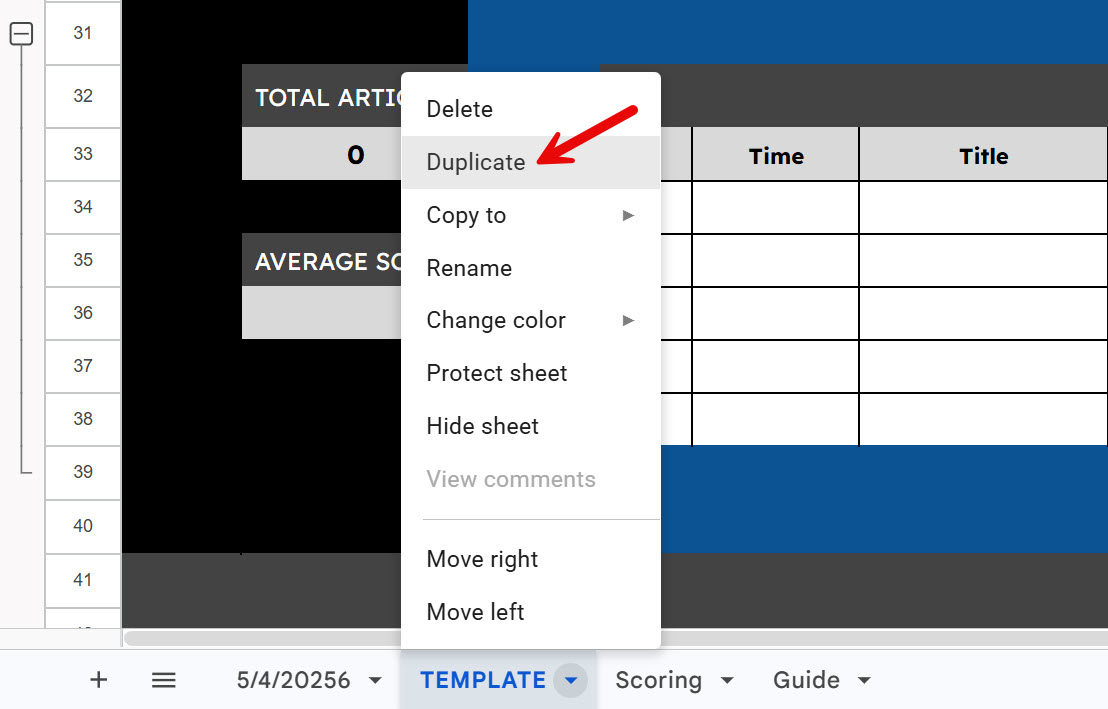Select row 38 header
1108x709 pixels.
(x=83, y=418)
